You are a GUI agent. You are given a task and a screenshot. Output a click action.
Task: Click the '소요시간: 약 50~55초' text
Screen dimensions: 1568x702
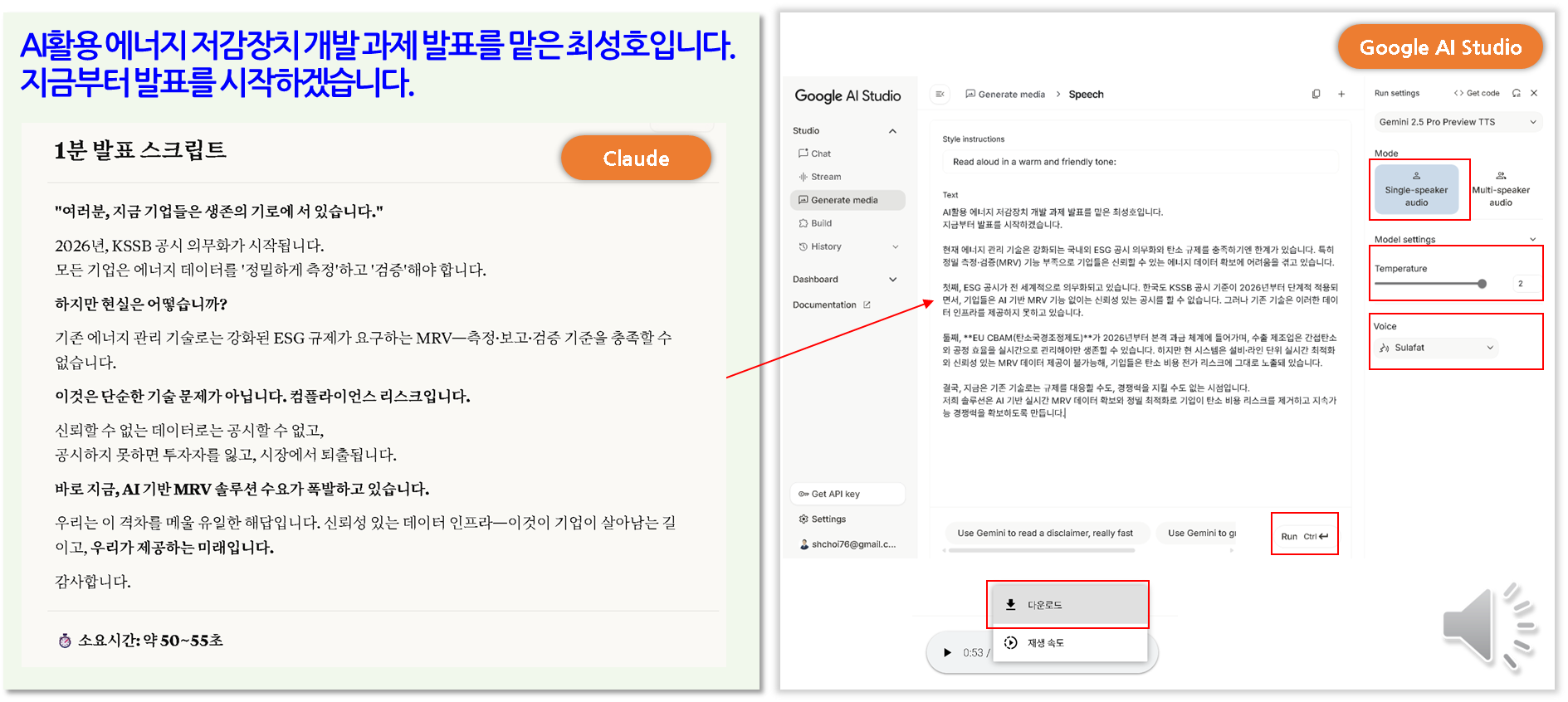coord(150,641)
